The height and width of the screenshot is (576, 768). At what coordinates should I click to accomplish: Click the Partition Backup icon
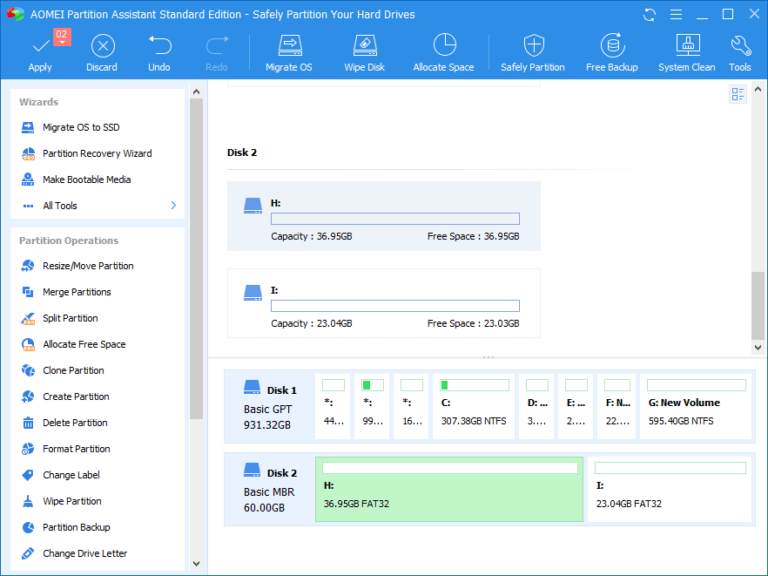28,527
